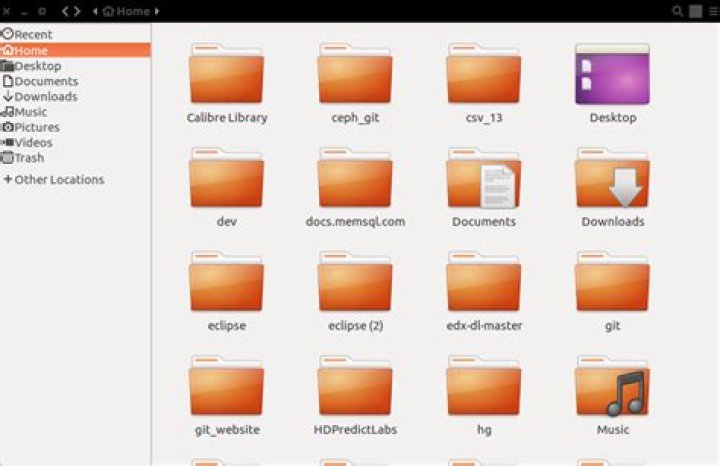The width and height of the screenshot is (720, 466).
Task: Open the hg folder icon
Action: [484, 386]
